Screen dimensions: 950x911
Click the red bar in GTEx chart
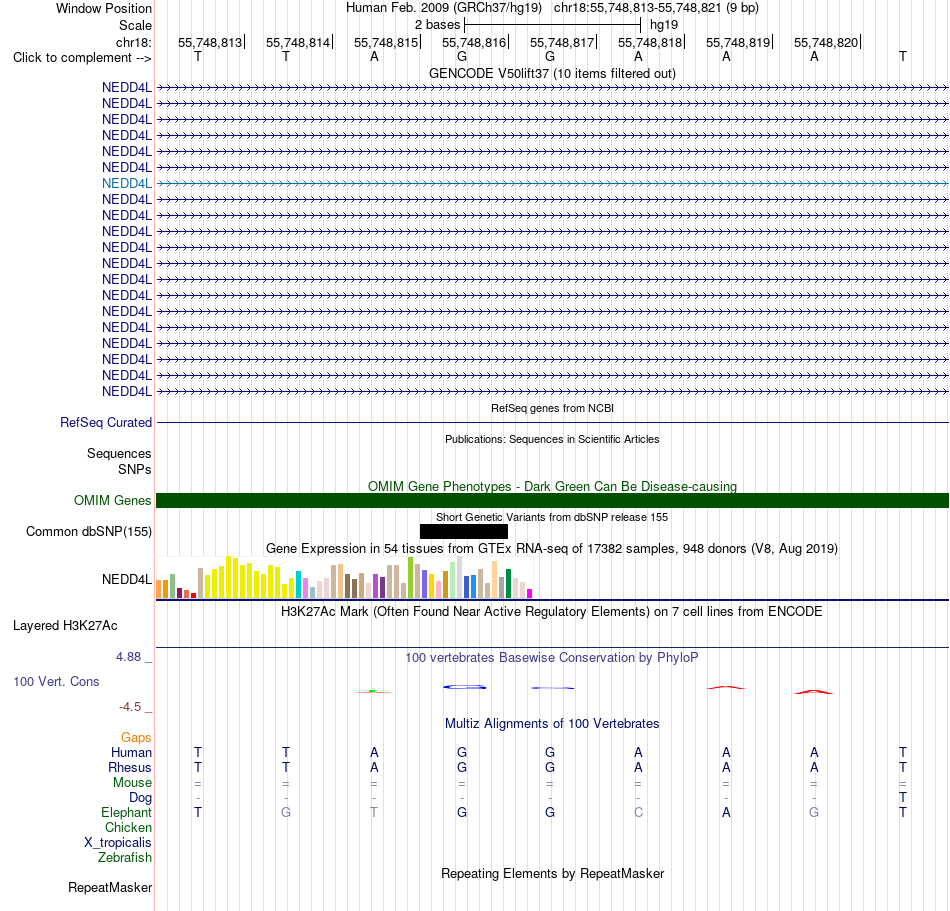click(x=193, y=595)
